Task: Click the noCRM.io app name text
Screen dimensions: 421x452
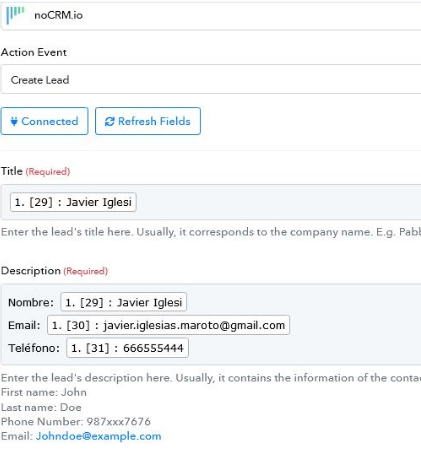Action: [58, 15]
